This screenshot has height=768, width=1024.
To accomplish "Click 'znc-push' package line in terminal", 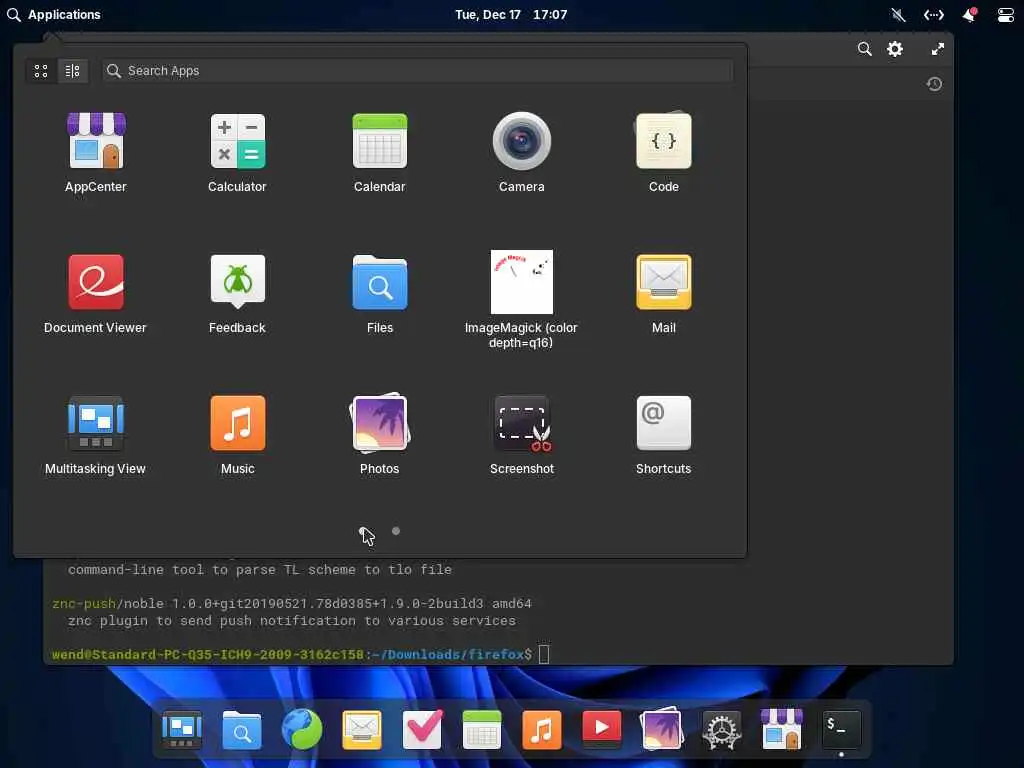I will pos(292,603).
